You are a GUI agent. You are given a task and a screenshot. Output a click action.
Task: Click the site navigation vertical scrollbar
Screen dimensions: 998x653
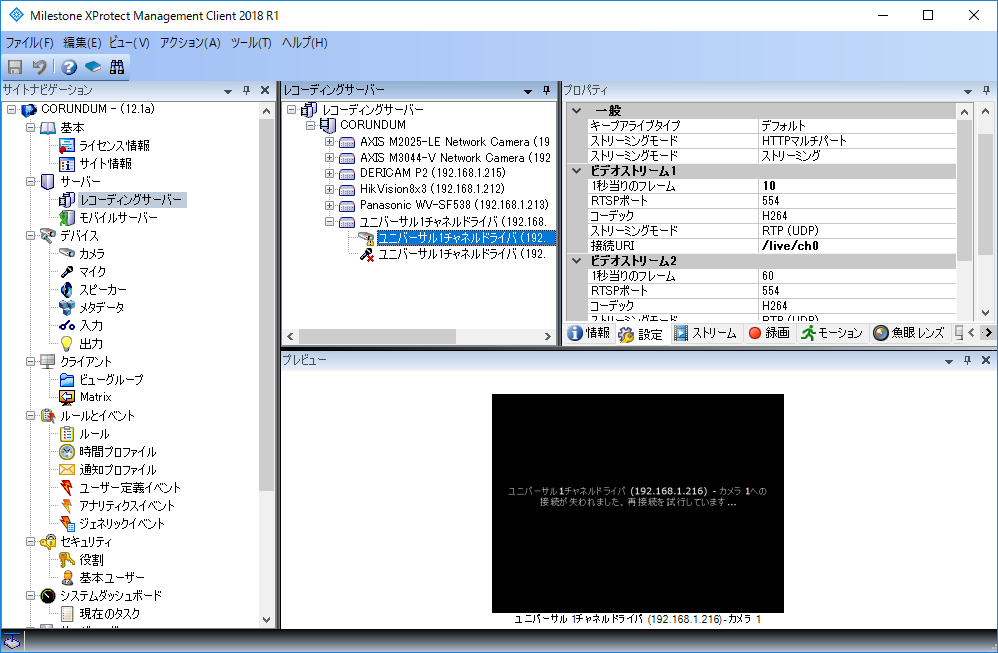point(266,305)
